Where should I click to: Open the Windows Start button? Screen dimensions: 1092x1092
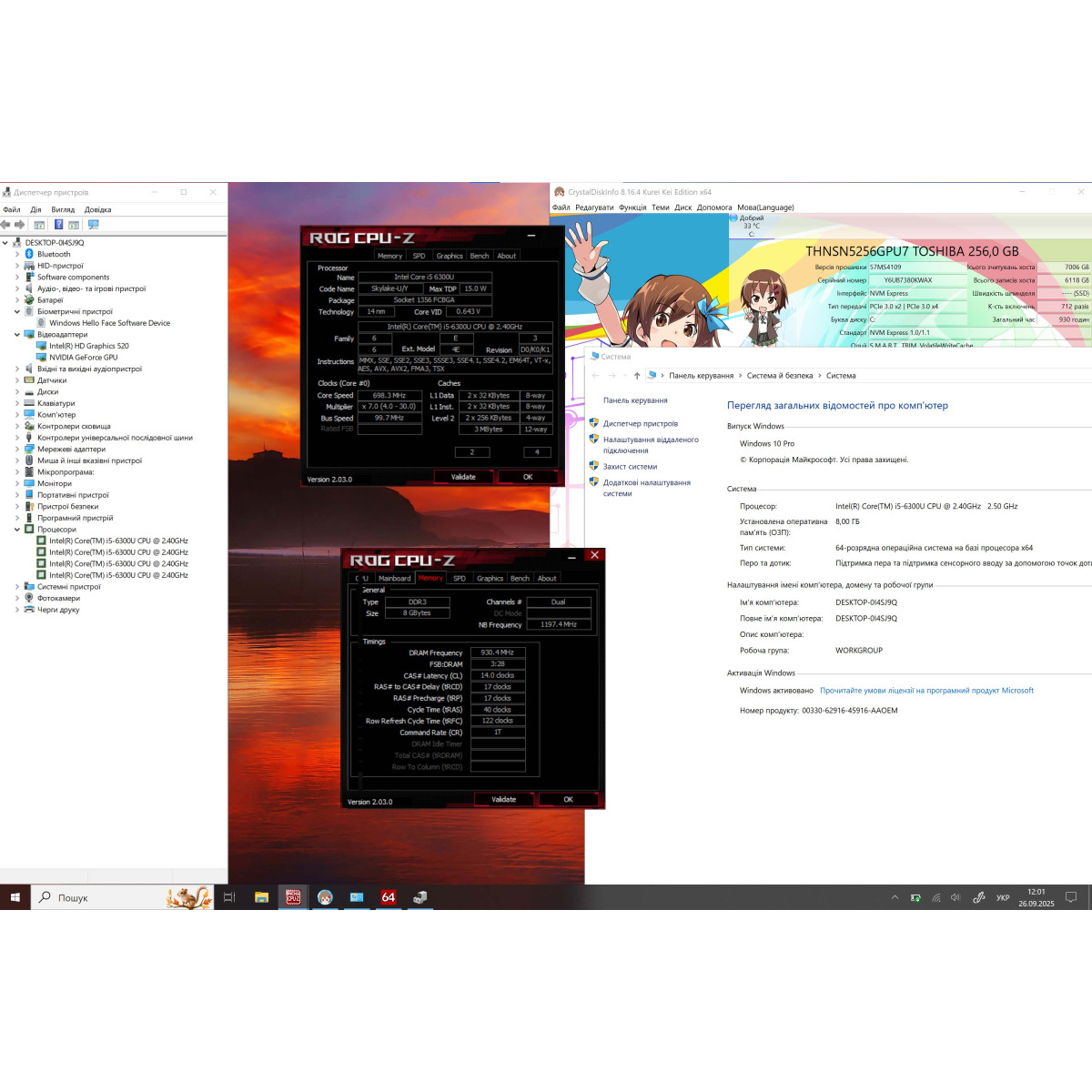click(15, 897)
